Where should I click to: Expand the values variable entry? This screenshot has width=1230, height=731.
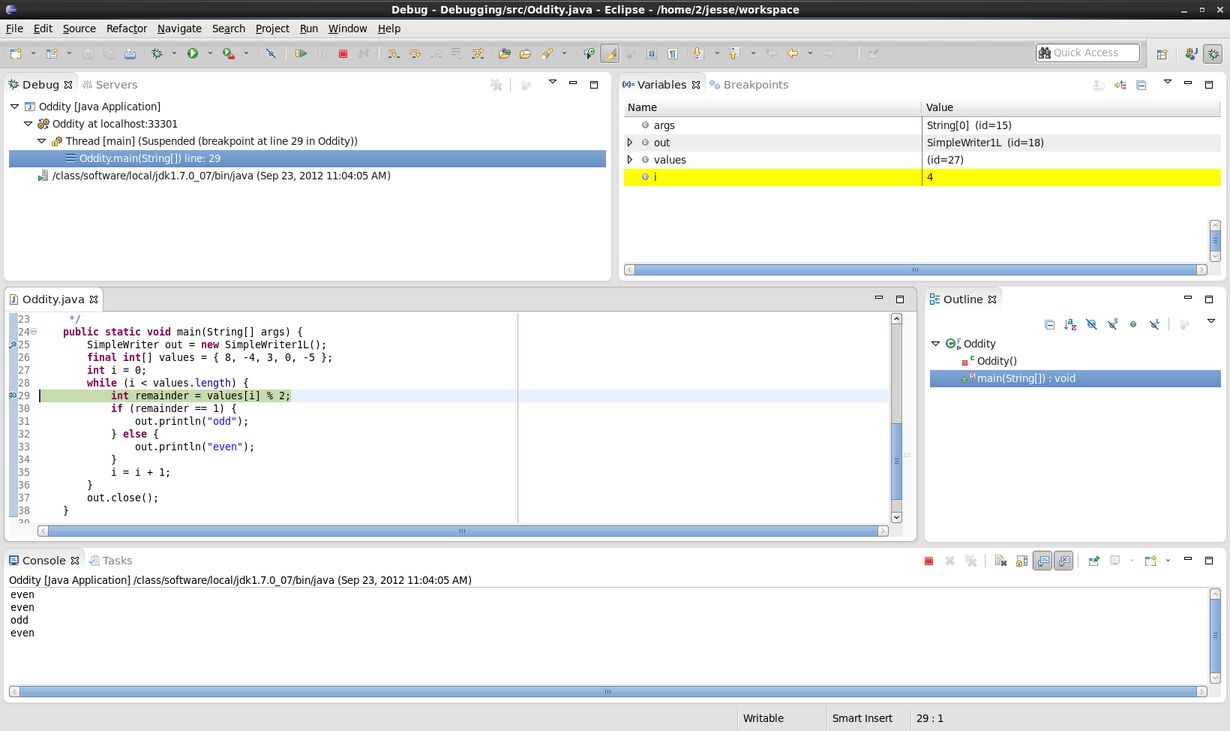click(x=630, y=159)
